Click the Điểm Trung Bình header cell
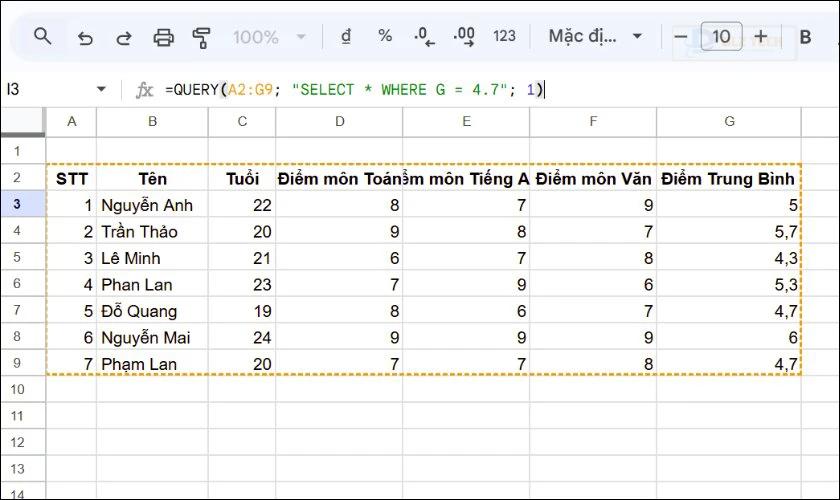 (x=729, y=178)
